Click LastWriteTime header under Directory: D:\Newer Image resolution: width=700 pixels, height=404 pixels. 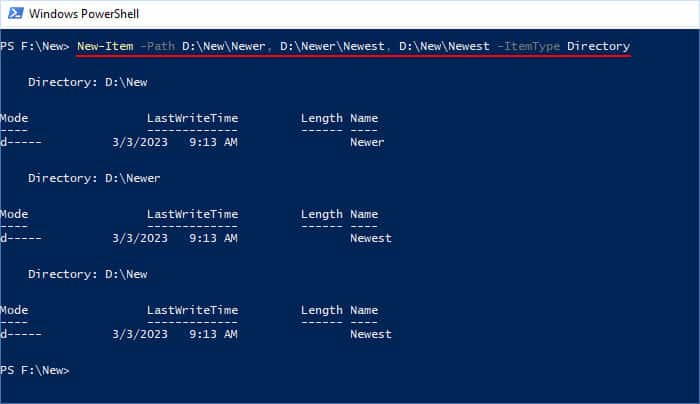[192, 214]
